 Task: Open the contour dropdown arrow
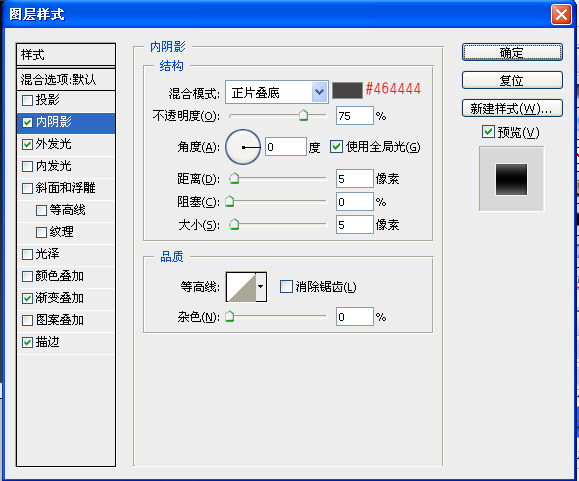pos(261,287)
